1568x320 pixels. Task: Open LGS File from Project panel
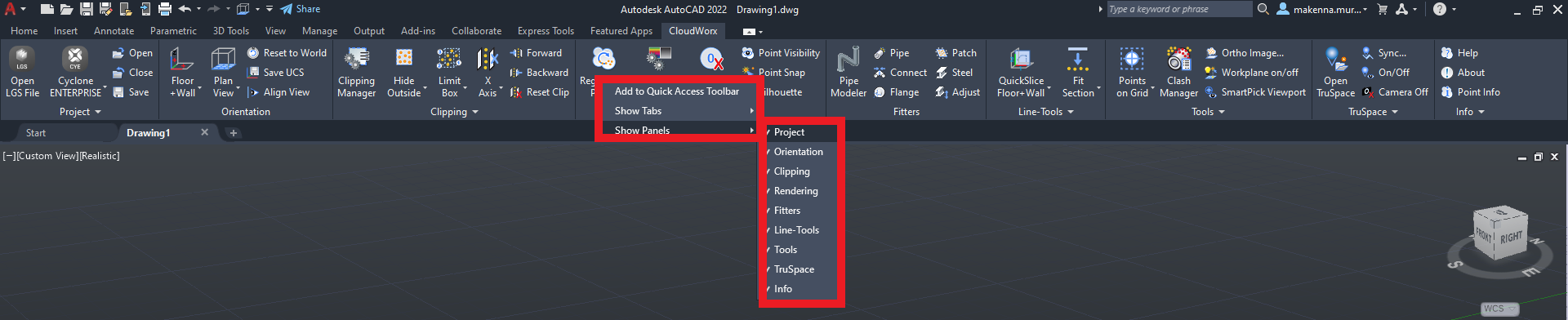point(22,72)
